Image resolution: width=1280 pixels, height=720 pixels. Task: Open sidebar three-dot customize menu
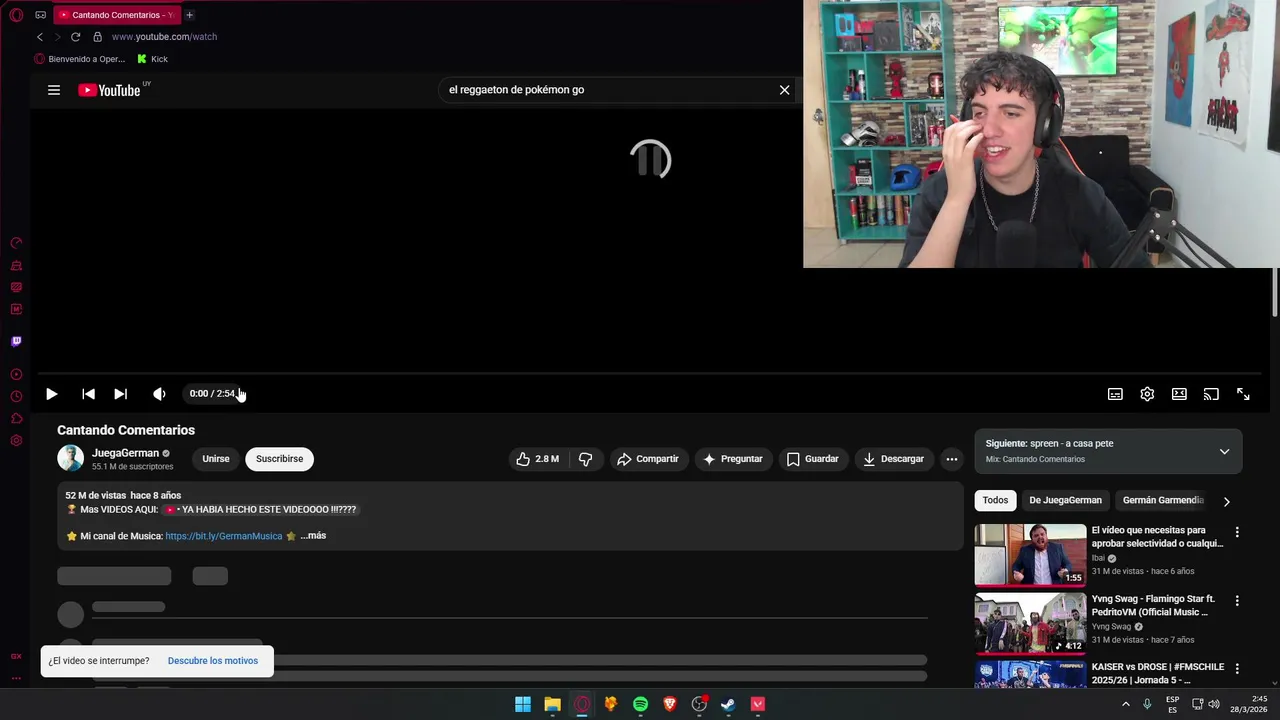(x=16, y=678)
